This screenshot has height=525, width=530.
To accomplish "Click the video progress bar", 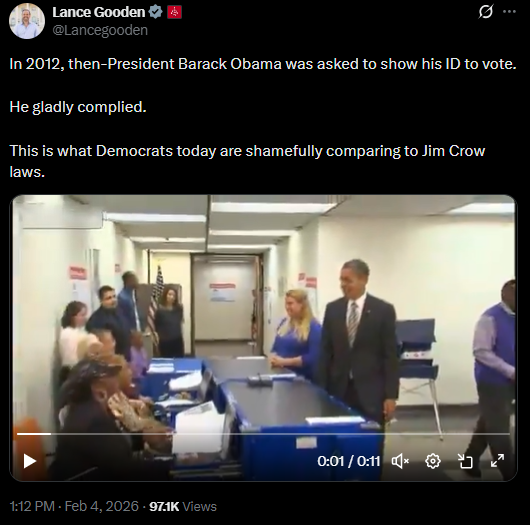I will point(263,434).
